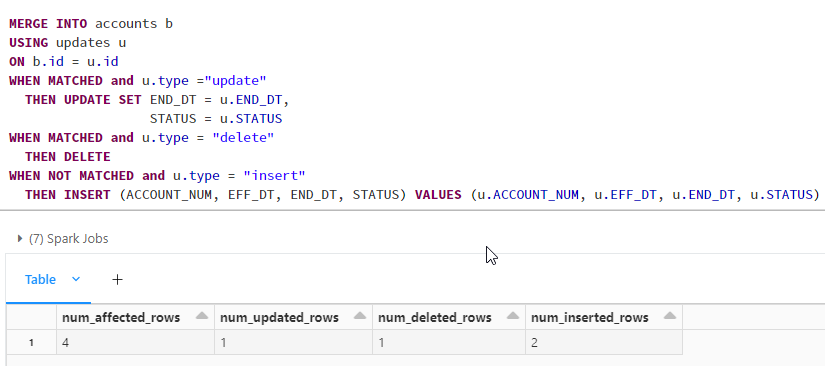Expand the Spark Jobs disclosure triangle
The image size is (825, 366).
20,239
